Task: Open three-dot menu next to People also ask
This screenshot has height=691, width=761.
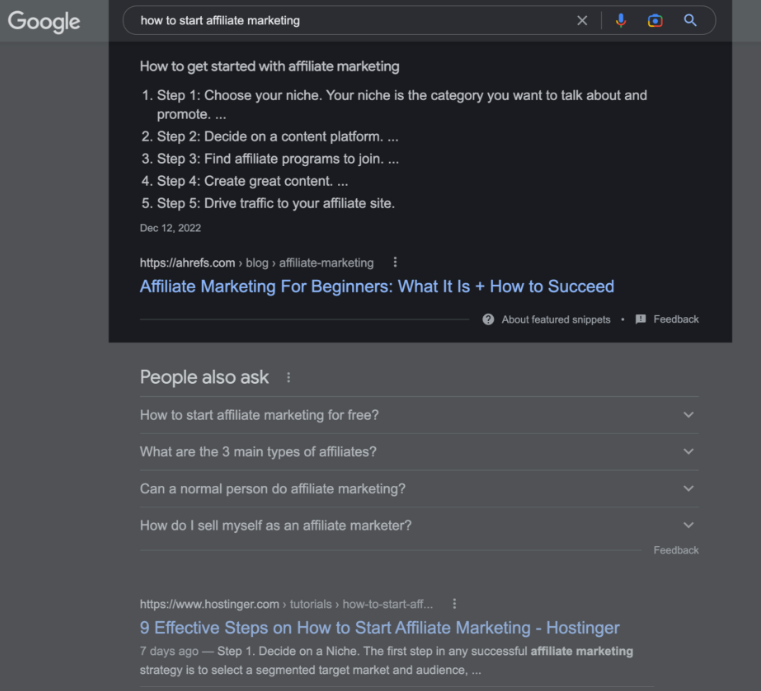Action: tap(289, 378)
